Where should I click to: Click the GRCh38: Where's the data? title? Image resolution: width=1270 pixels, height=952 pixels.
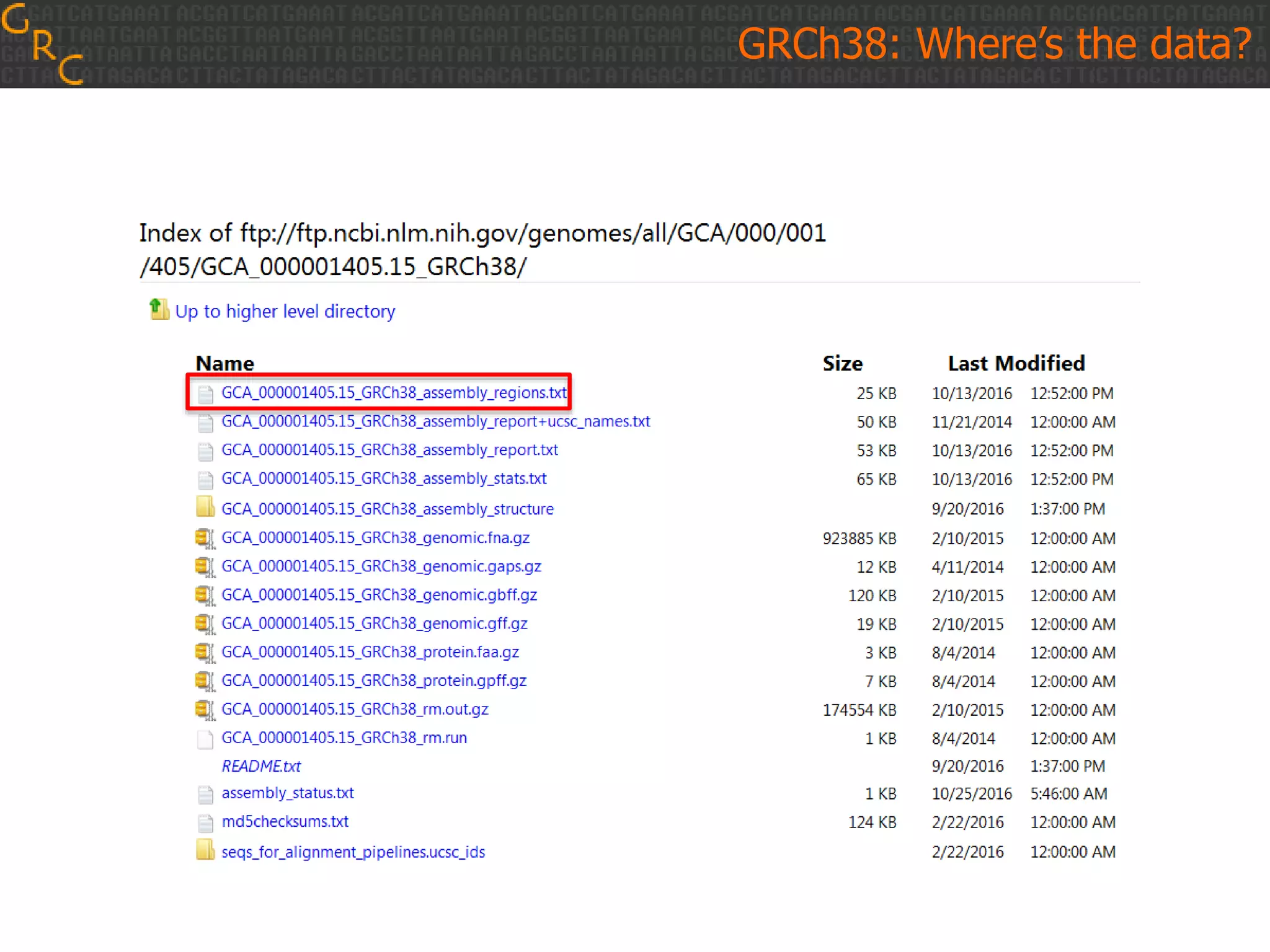coord(995,43)
